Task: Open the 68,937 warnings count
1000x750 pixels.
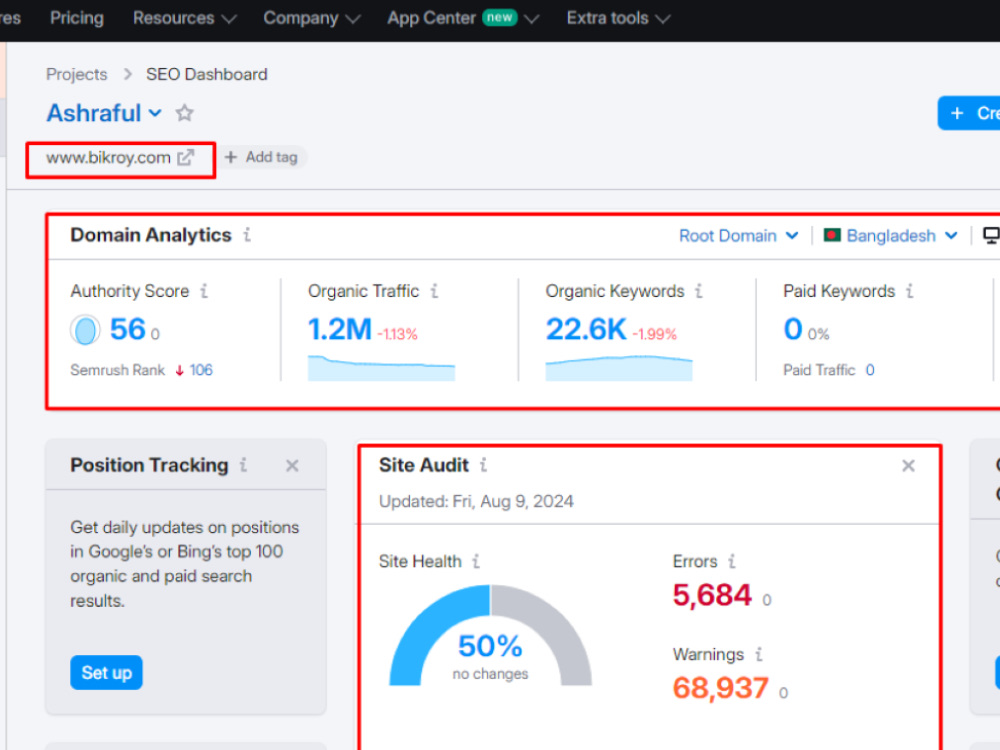Action: point(721,688)
